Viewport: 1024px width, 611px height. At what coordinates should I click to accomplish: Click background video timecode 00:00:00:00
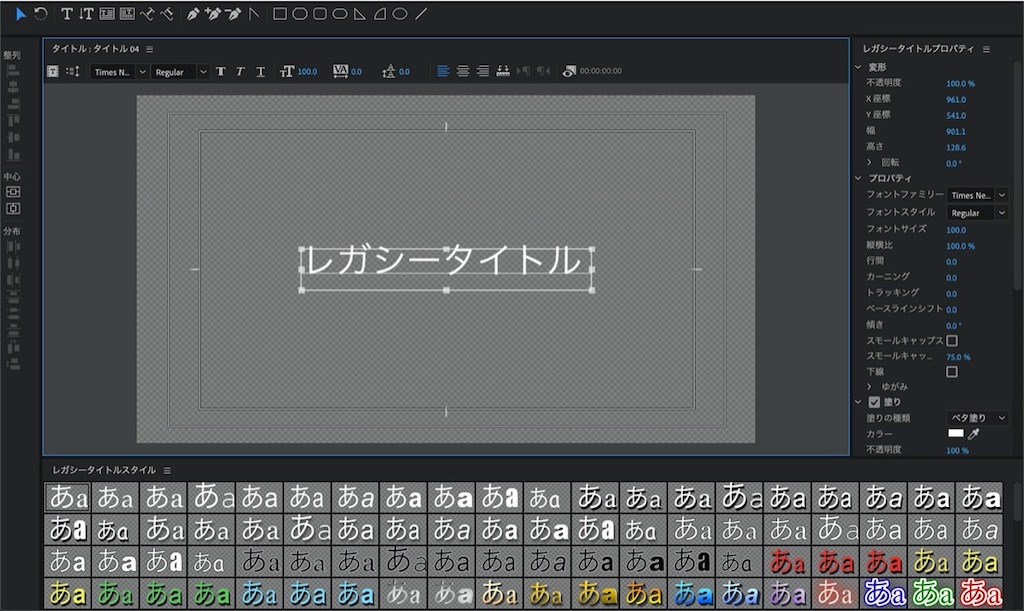point(601,71)
